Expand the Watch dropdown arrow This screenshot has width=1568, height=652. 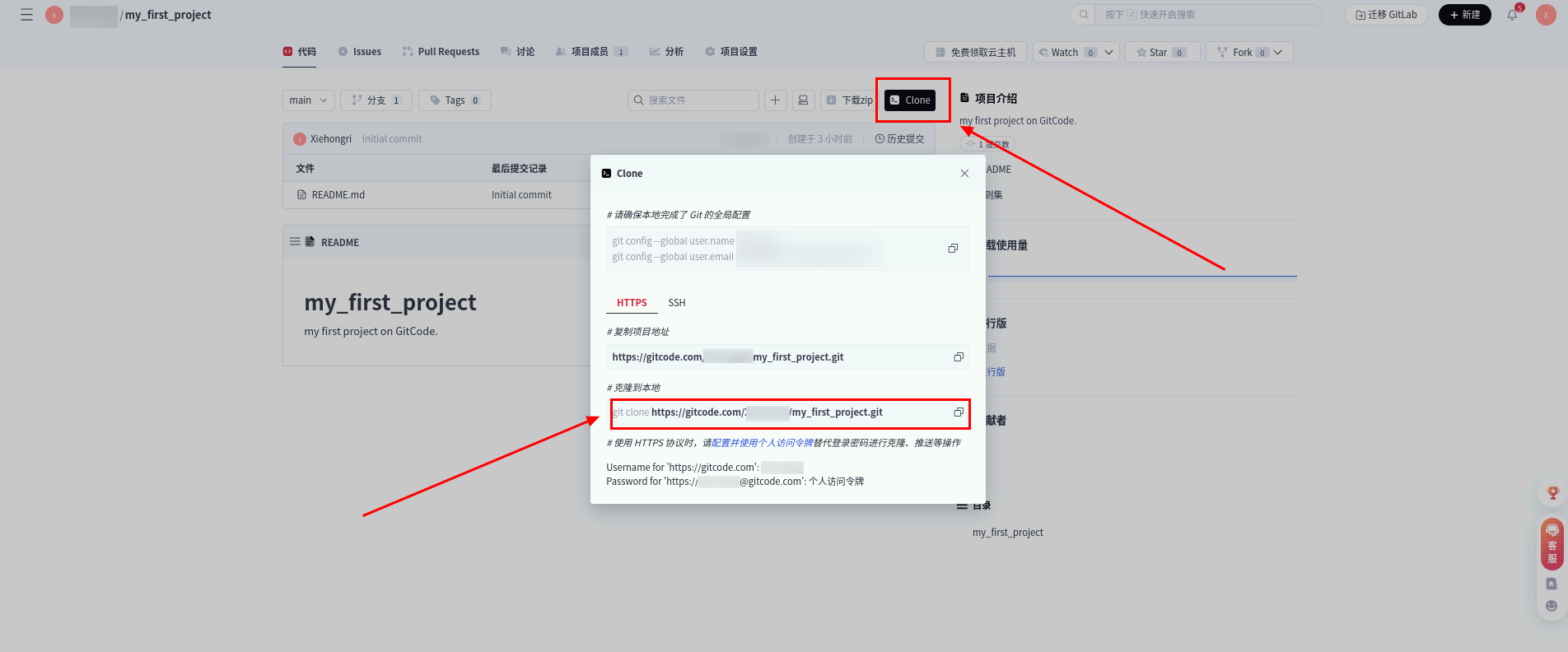click(x=1108, y=53)
